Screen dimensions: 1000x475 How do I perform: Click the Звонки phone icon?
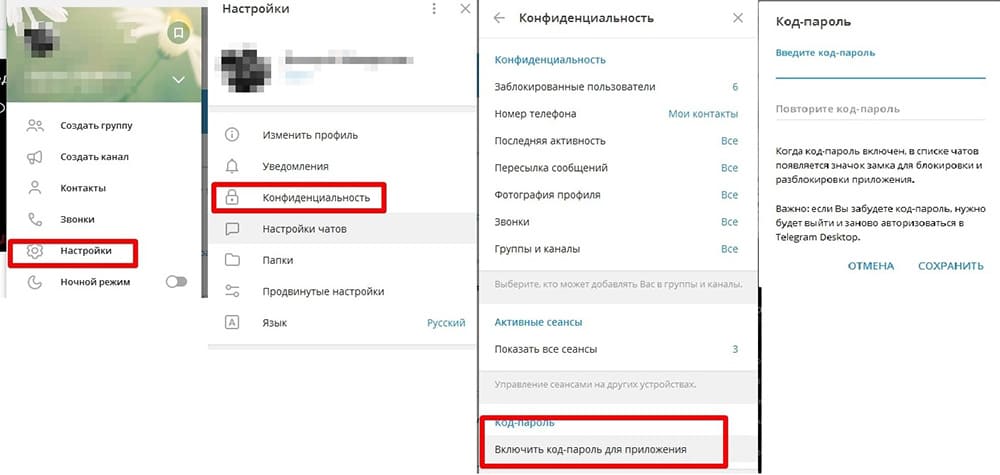[35, 219]
